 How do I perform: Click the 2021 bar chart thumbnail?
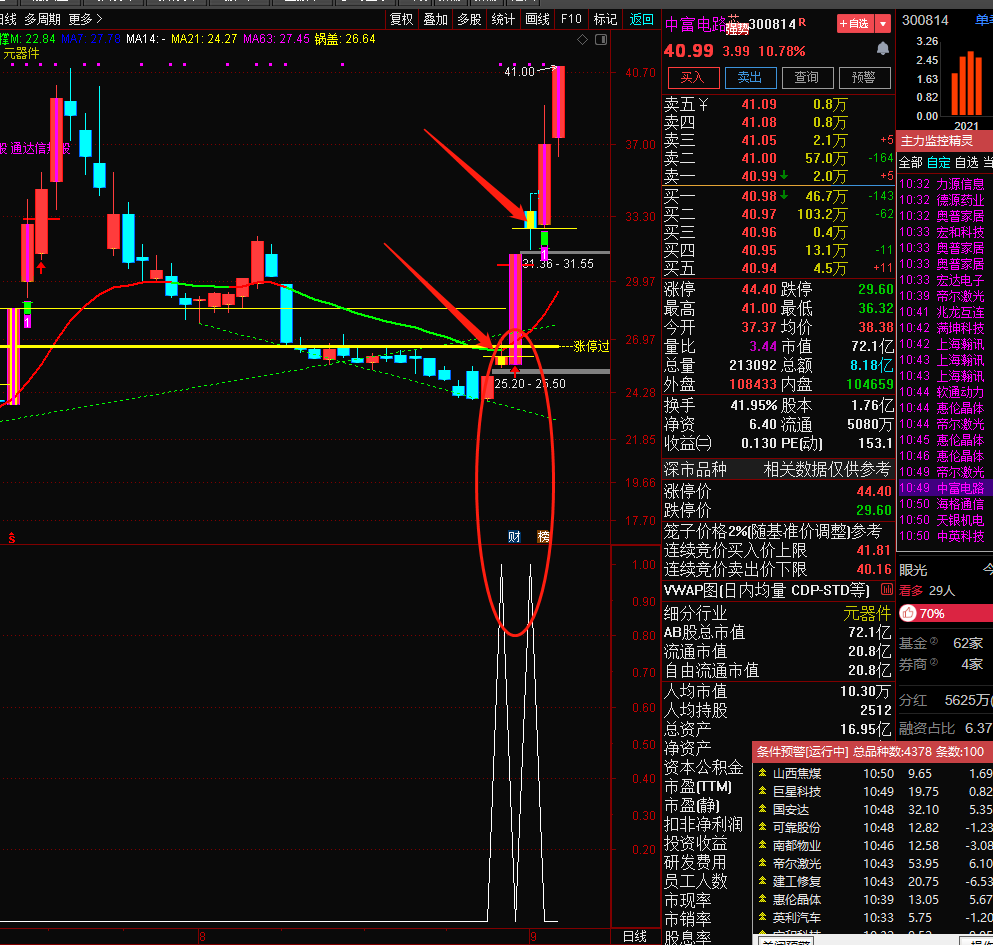coord(966,82)
